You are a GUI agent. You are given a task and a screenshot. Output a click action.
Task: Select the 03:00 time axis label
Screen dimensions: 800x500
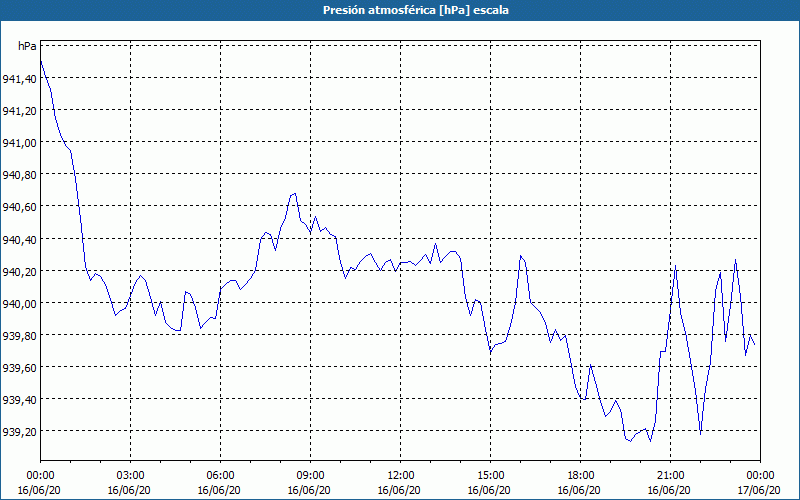[131, 476]
